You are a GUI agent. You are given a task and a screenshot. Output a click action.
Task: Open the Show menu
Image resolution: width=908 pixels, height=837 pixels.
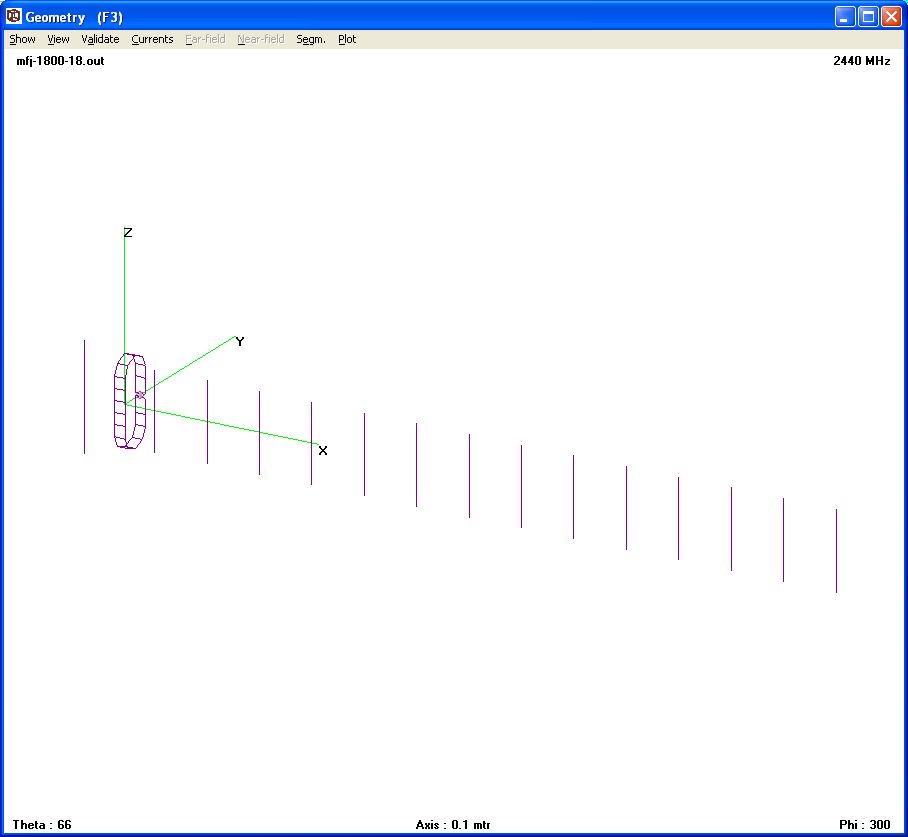21,39
